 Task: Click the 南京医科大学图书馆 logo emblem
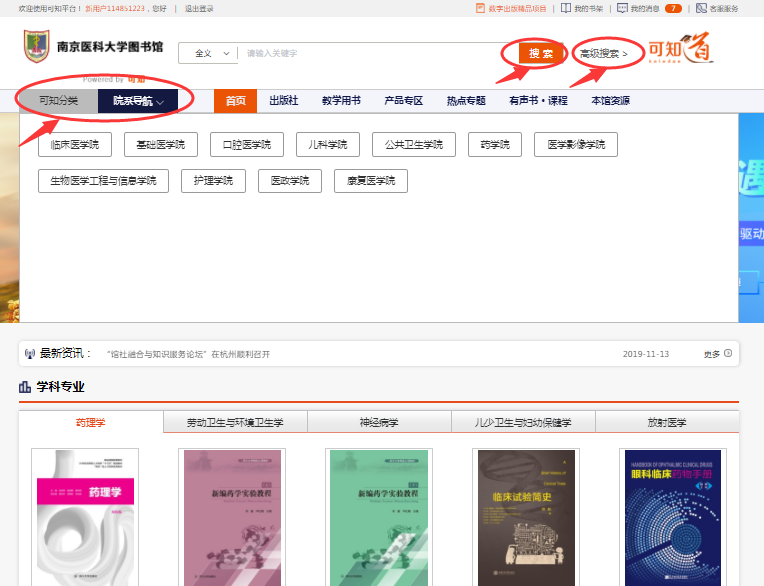[x=36, y=47]
